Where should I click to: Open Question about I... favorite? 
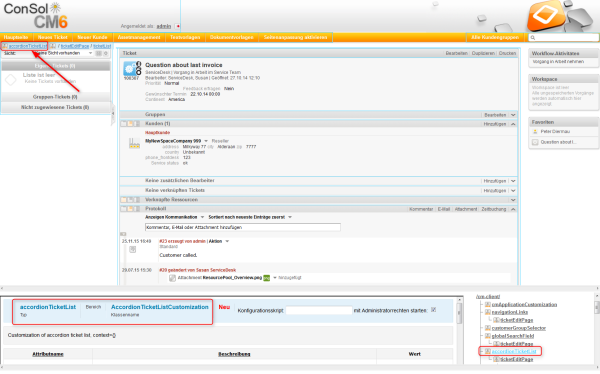coord(558,142)
